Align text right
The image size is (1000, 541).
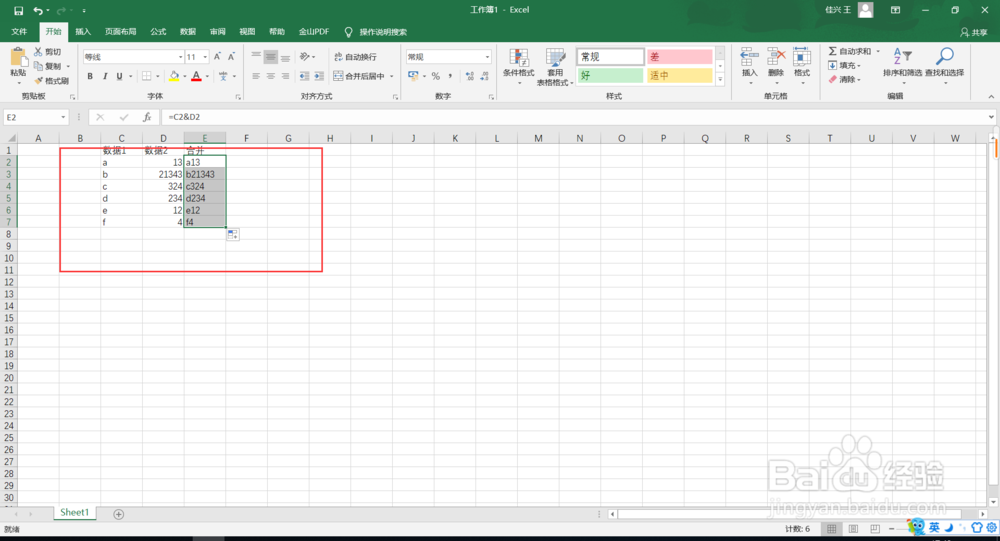point(285,76)
